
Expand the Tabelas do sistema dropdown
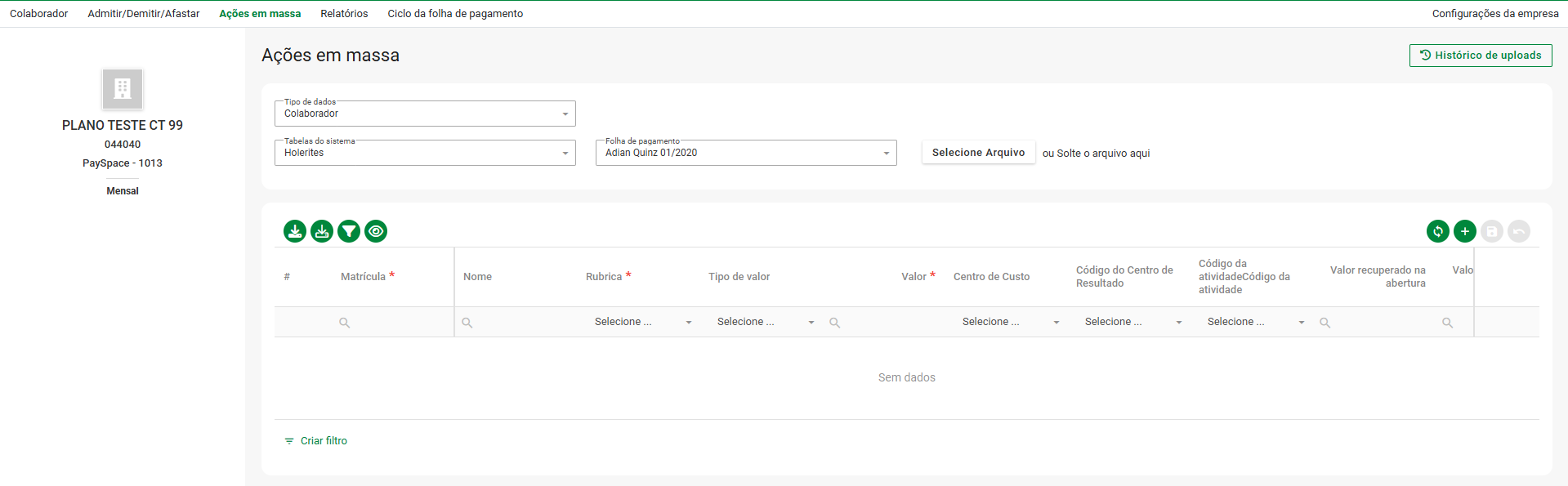(x=425, y=153)
